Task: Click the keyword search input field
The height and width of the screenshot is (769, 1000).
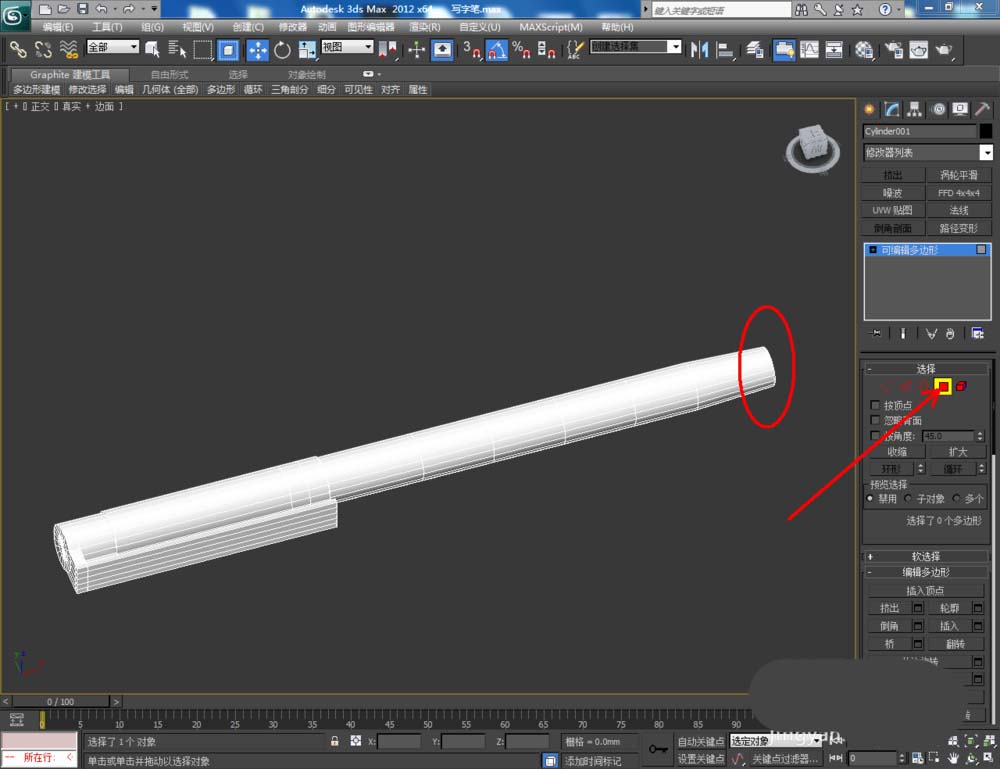Action: click(721, 10)
